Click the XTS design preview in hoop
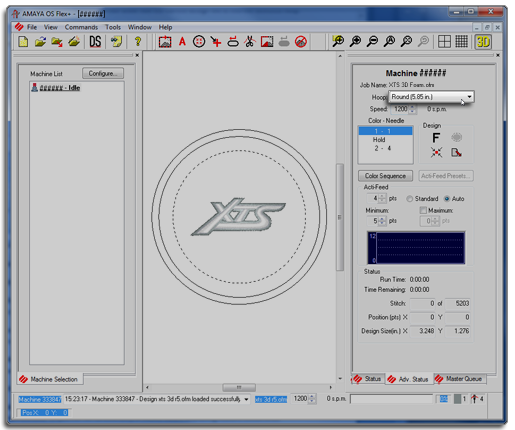This screenshot has height=430, width=515. coord(238,217)
